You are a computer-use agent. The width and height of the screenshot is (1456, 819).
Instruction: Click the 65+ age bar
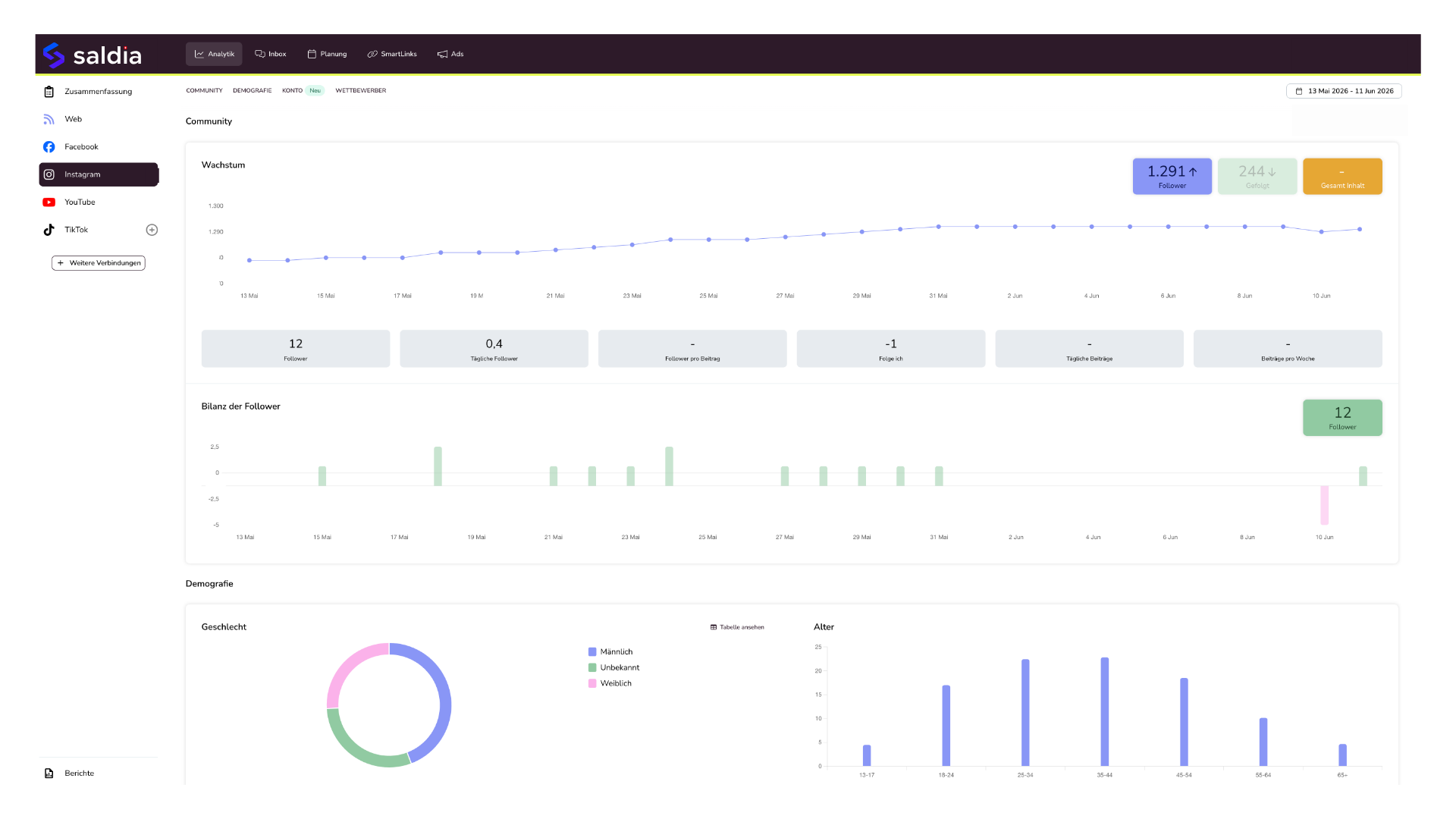(x=1343, y=755)
